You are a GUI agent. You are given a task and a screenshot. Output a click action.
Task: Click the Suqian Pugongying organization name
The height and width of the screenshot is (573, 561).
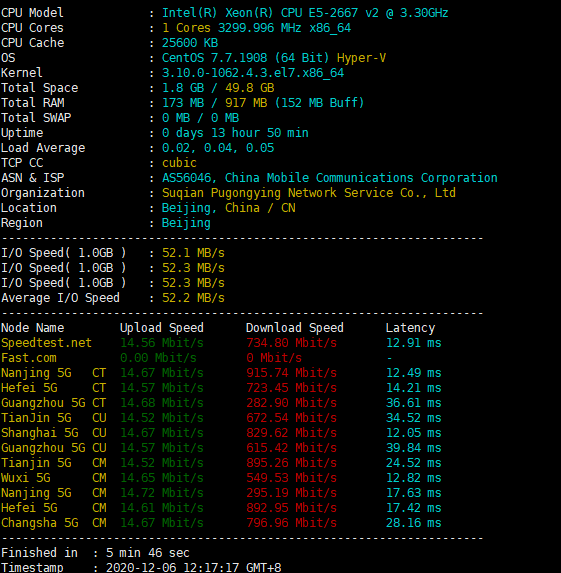pyautogui.click(x=309, y=193)
